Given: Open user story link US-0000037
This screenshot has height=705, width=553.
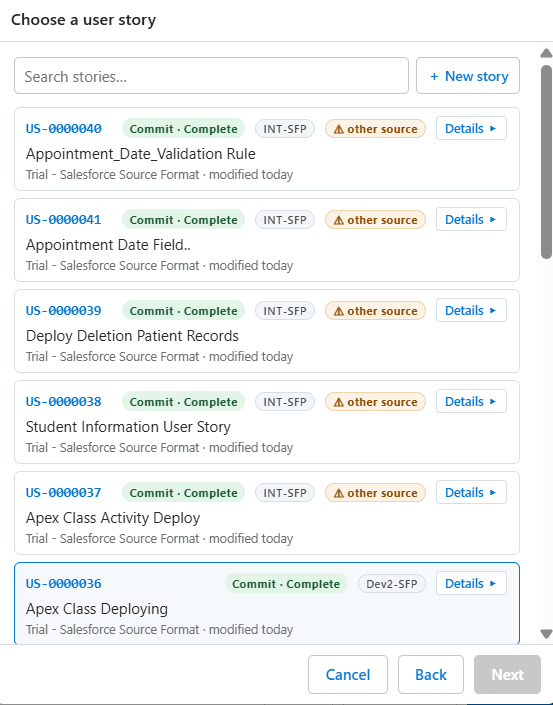Looking at the screenshot, I should pyautogui.click(x=63, y=493).
